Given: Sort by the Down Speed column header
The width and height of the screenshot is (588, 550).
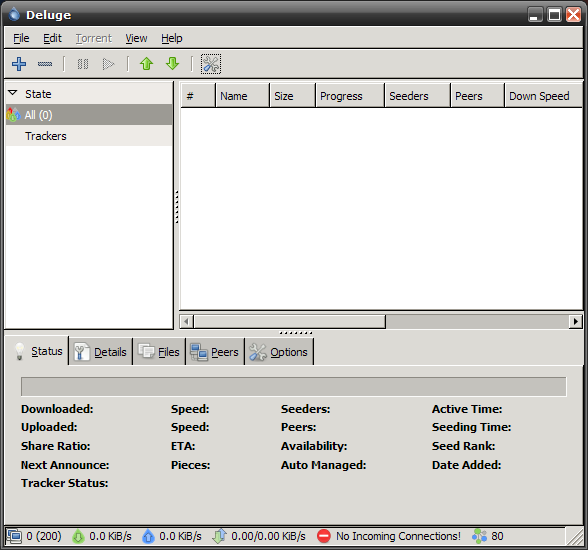Looking at the screenshot, I should pos(544,96).
